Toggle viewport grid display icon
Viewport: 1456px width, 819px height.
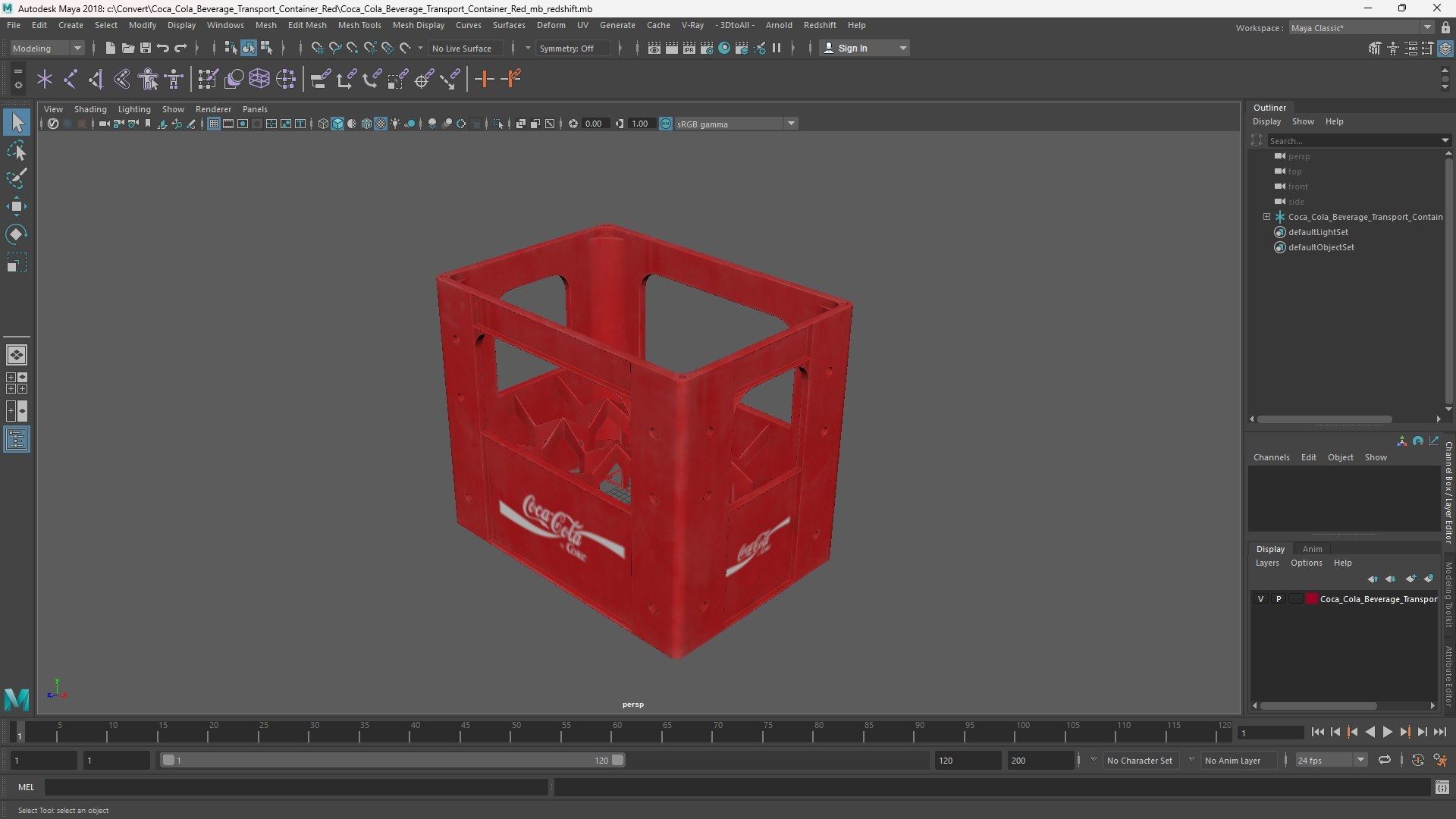pyautogui.click(x=214, y=124)
